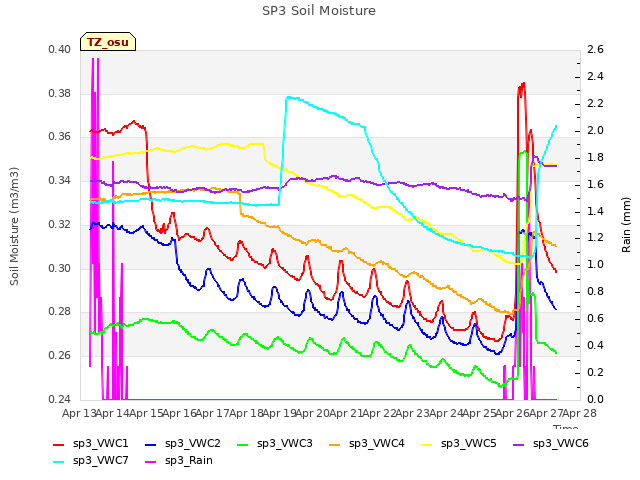Click the 2.6 right axis tick label
Screen dimensions: 640x480
[596, 50]
